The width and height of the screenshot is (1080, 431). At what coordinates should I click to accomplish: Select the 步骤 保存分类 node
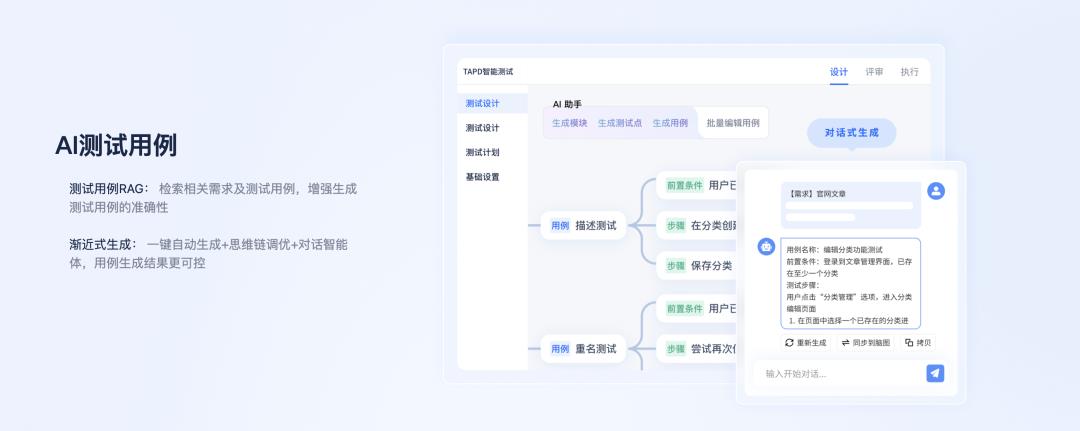pyautogui.click(x=697, y=266)
